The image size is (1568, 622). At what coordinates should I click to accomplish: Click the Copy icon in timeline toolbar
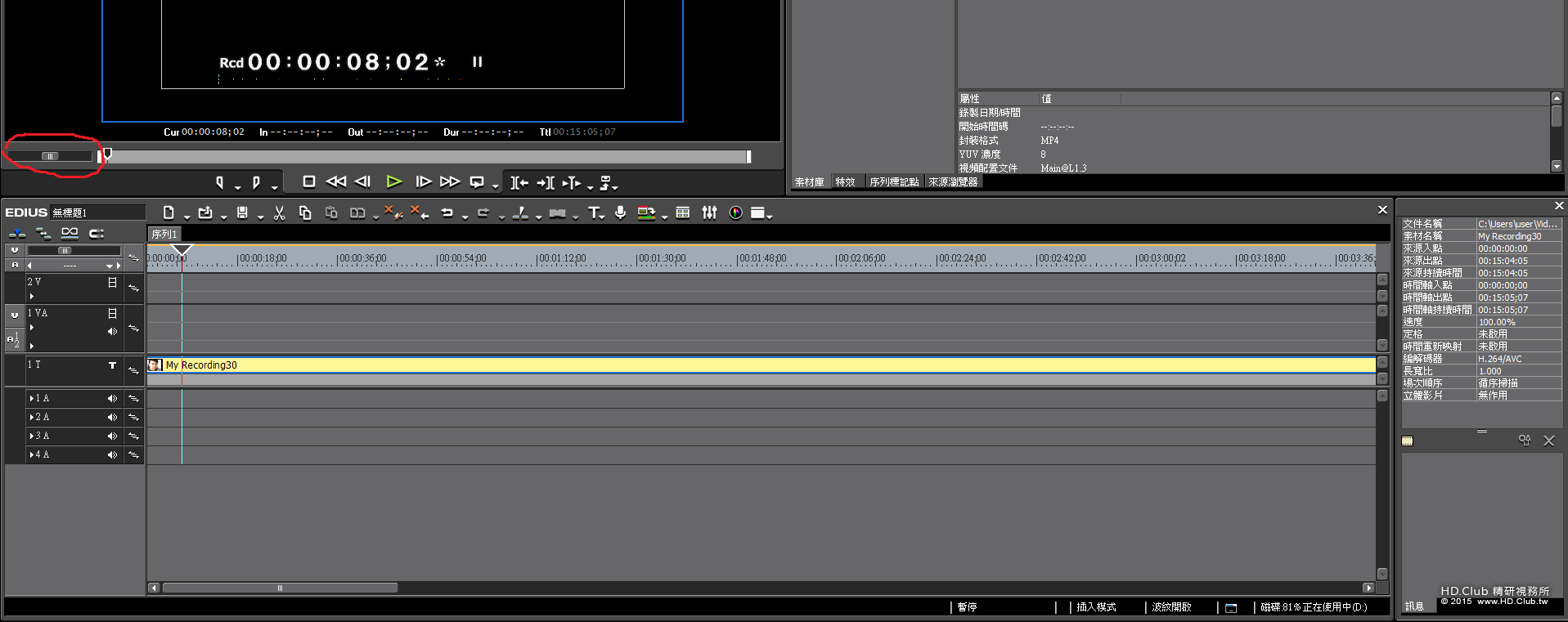[305, 213]
